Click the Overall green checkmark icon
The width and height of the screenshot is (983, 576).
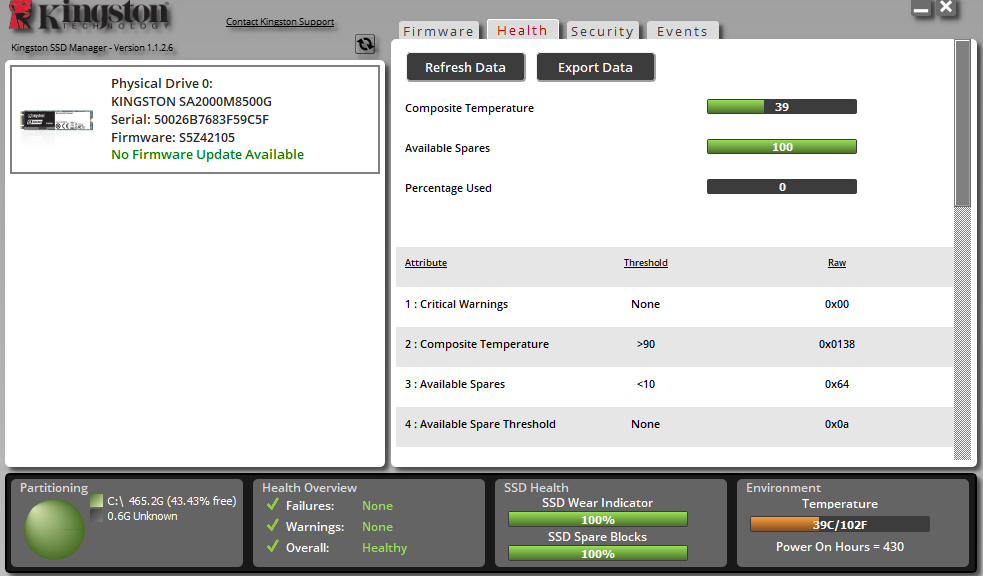pos(273,547)
